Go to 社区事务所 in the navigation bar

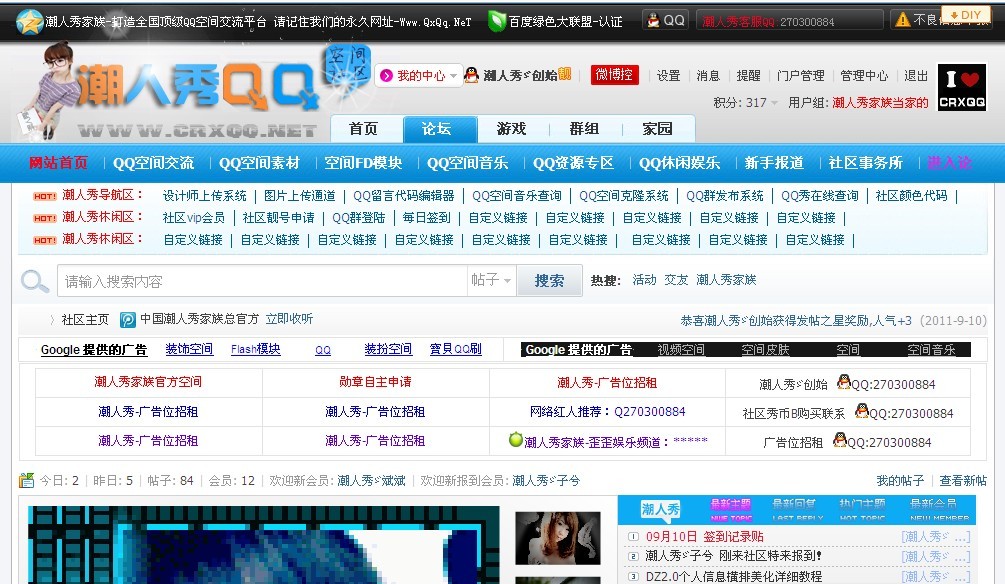coord(865,163)
